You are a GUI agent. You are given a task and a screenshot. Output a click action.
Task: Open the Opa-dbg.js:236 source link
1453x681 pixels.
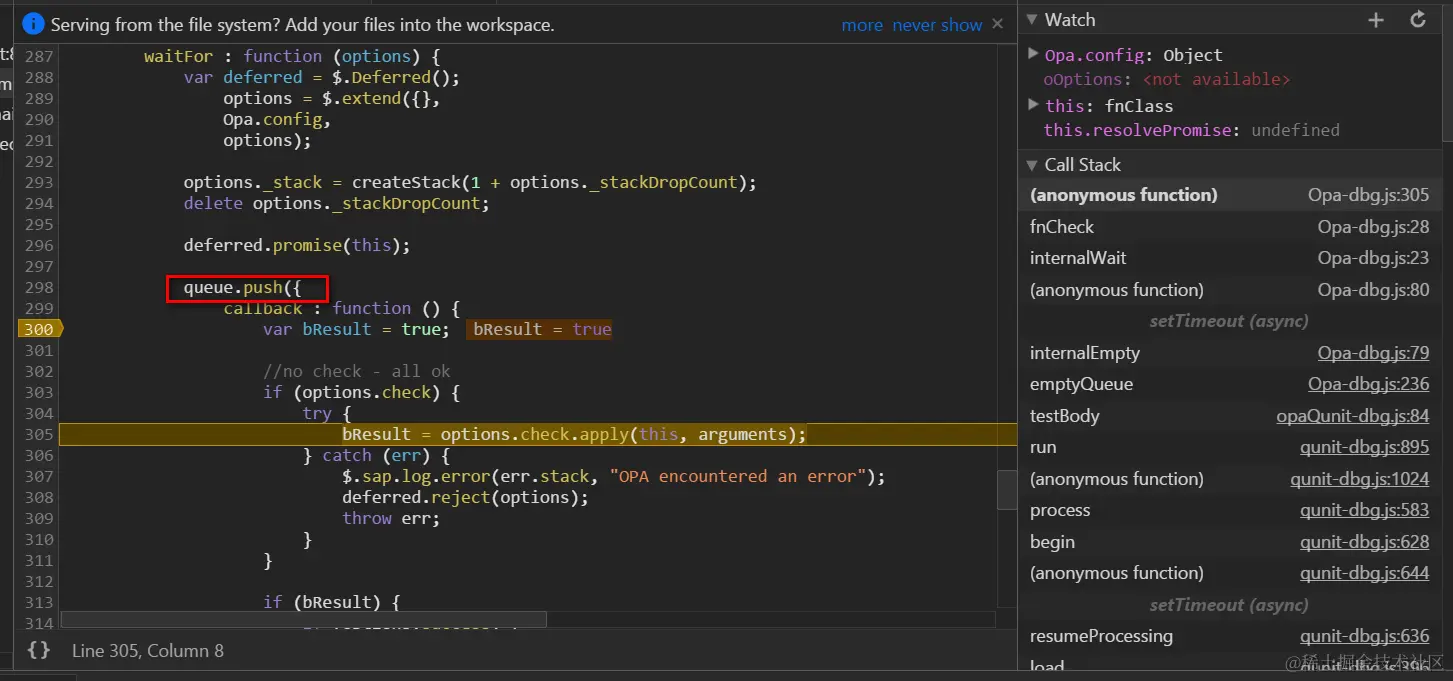pos(1368,384)
